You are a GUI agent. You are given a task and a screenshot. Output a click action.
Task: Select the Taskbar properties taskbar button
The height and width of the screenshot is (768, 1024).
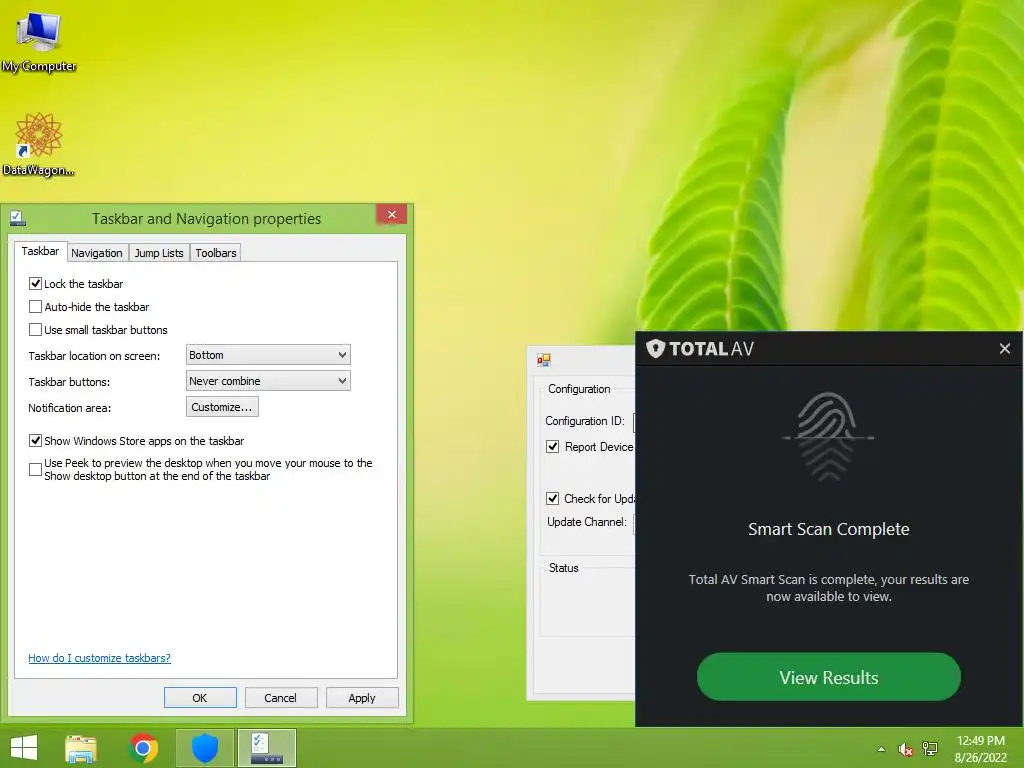pos(266,748)
